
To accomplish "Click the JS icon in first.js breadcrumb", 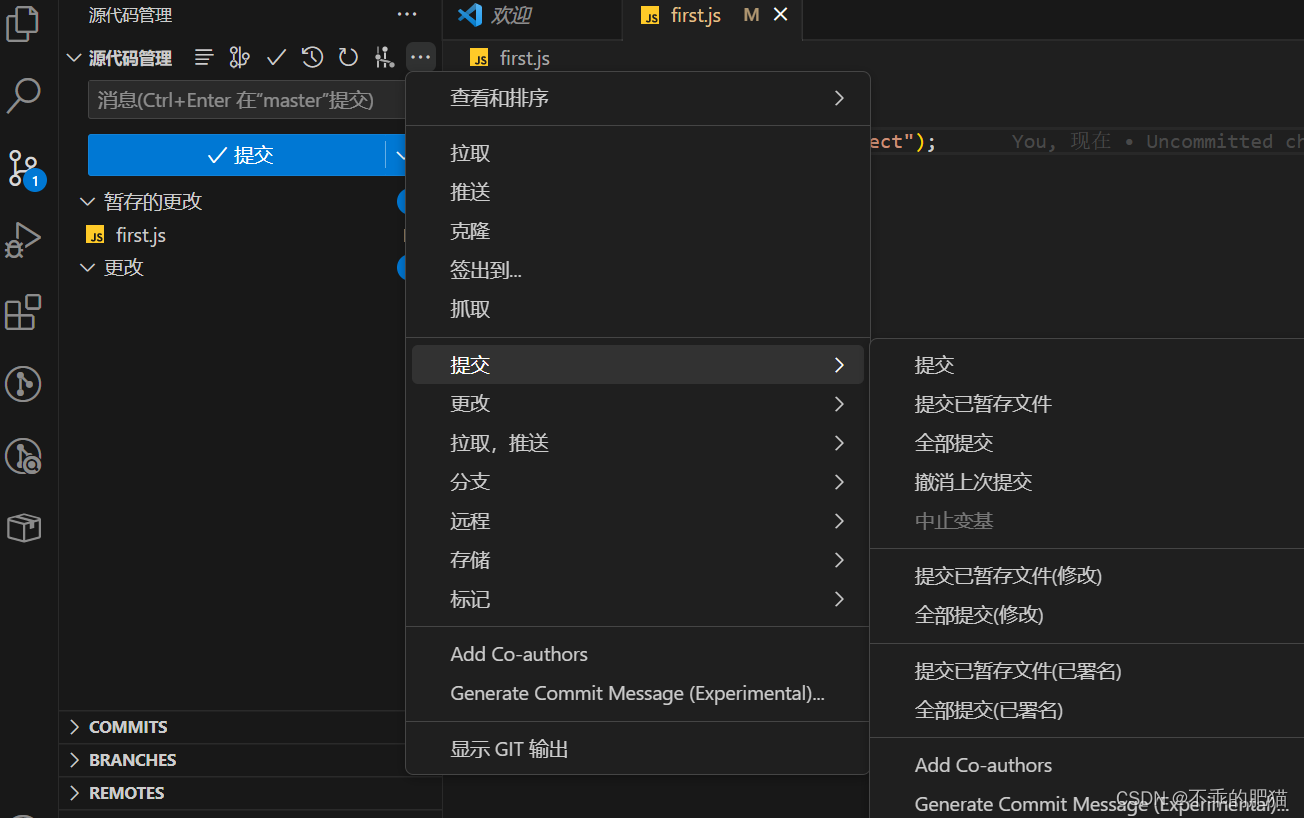I will point(480,58).
